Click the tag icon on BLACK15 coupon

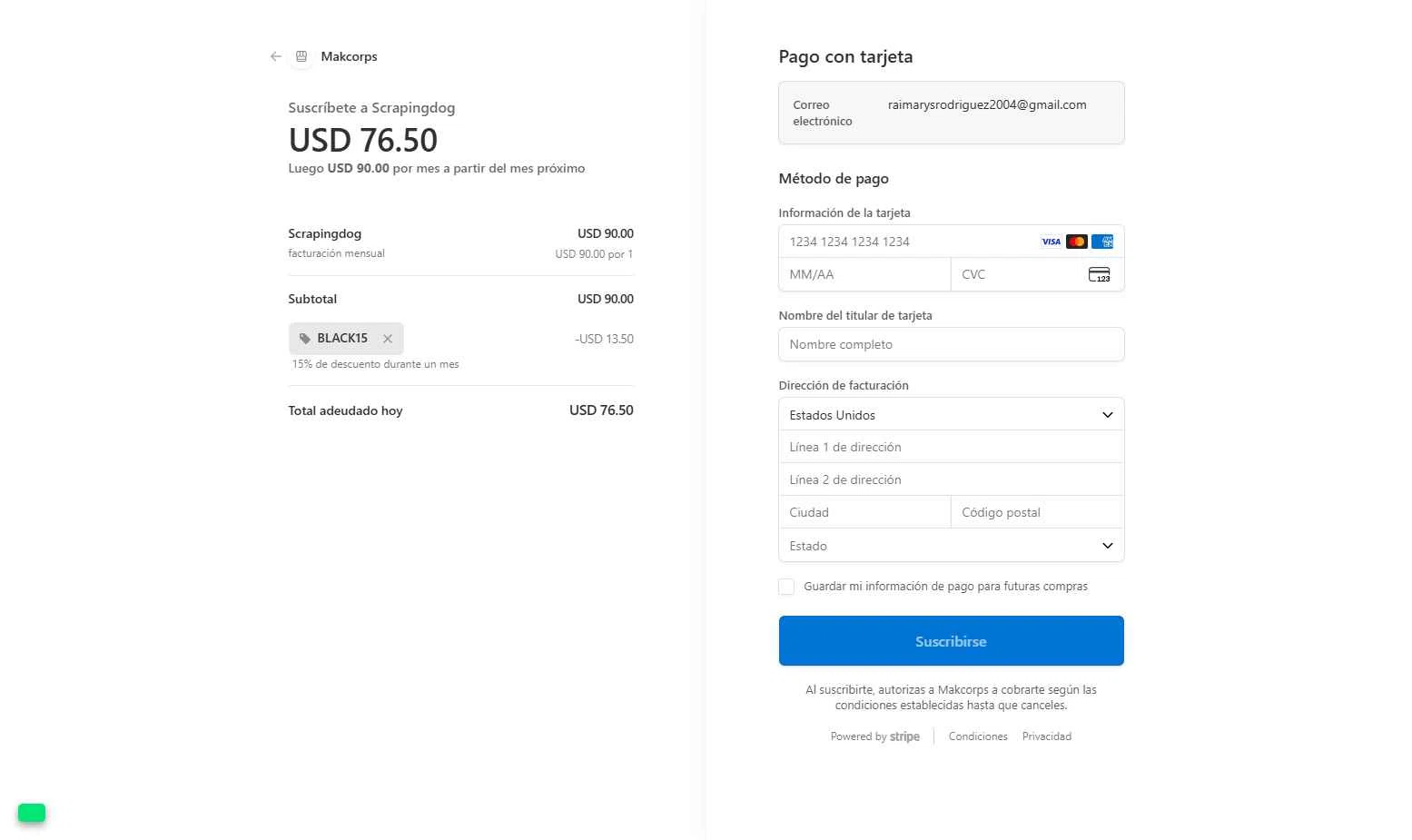[305, 339]
